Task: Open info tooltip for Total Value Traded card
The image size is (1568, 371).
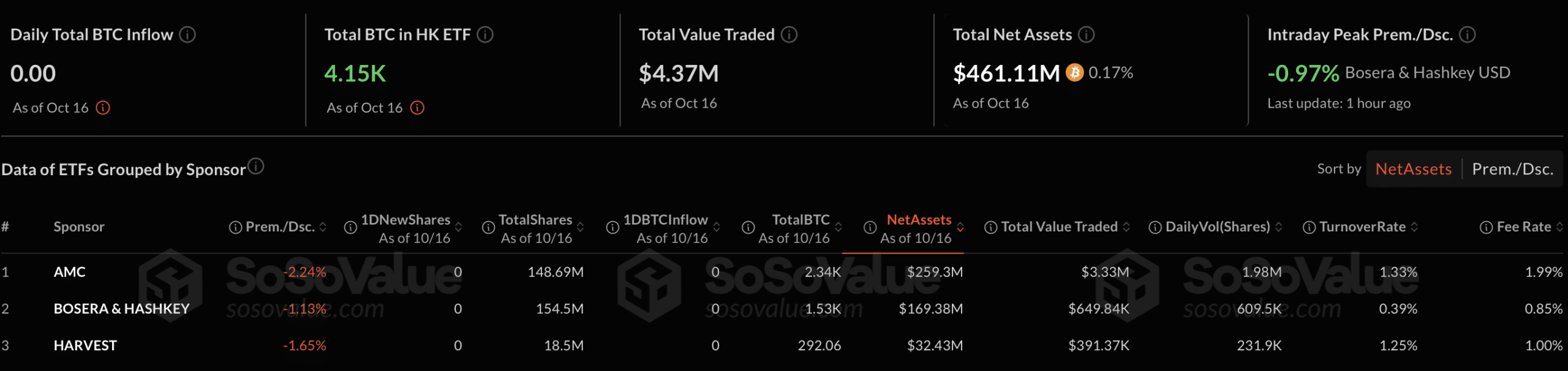Action: [x=790, y=35]
